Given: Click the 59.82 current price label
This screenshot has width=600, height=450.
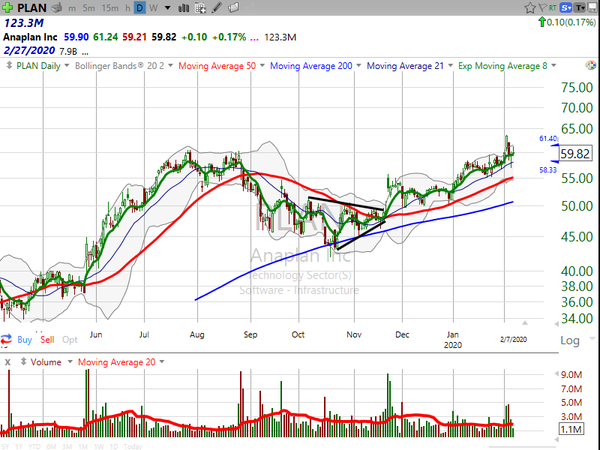Looking at the screenshot, I should pyautogui.click(x=575, y=154).
